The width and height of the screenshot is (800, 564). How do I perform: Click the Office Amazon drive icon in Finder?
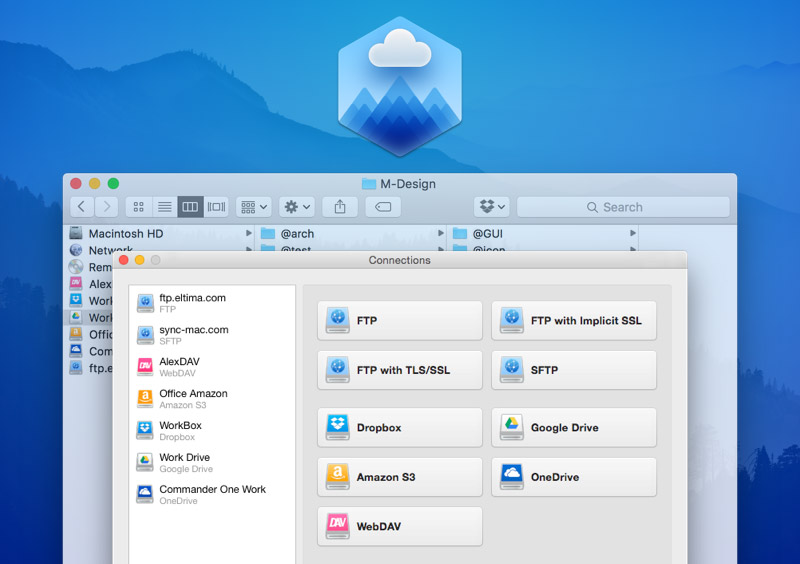tap(76, 334)
